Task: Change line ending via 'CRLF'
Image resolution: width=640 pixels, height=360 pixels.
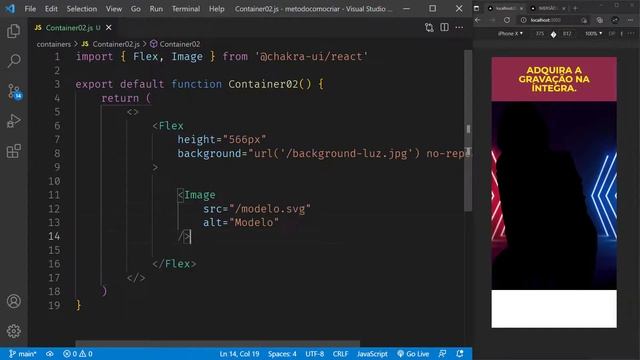Action: (340, 354)
